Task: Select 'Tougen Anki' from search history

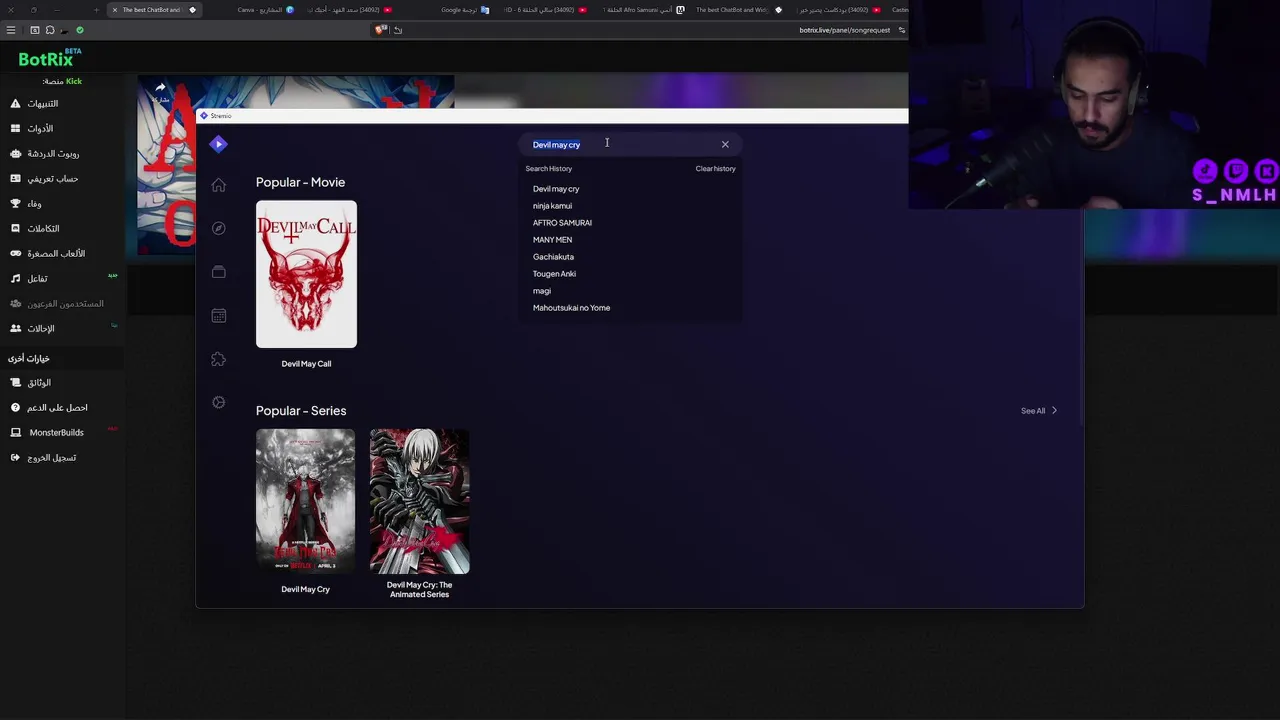Action: click(x=554, y=274)
